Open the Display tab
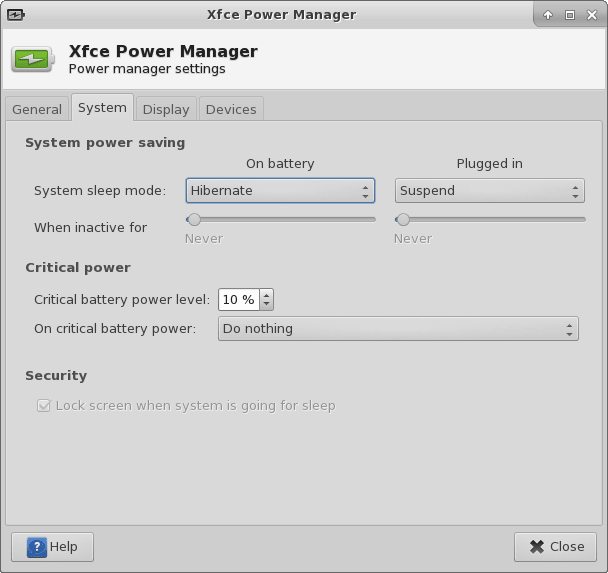The height and width of the screenshot is (573, 608). click(x=166, y=109)
